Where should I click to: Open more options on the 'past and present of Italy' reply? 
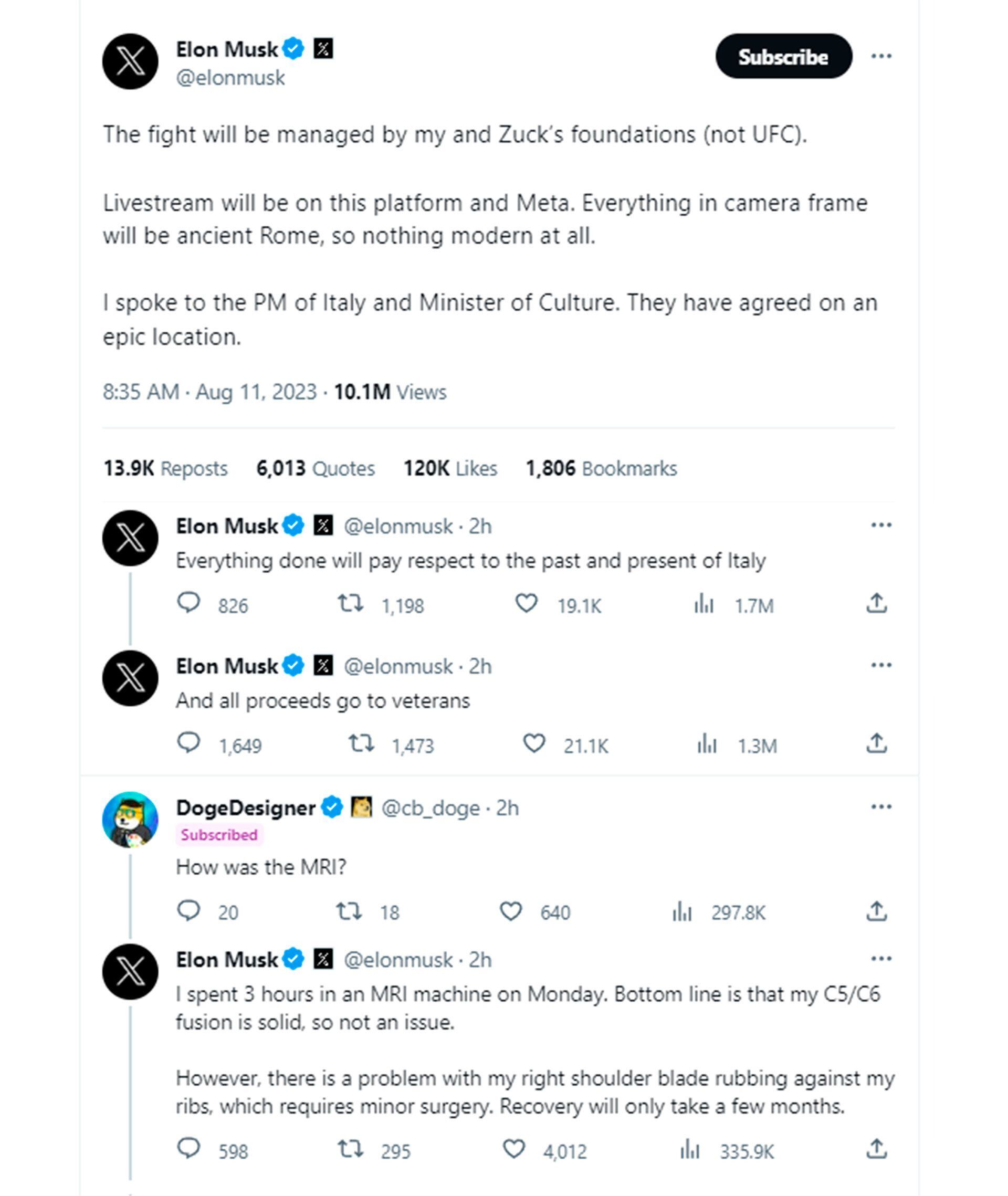(880, 525)
